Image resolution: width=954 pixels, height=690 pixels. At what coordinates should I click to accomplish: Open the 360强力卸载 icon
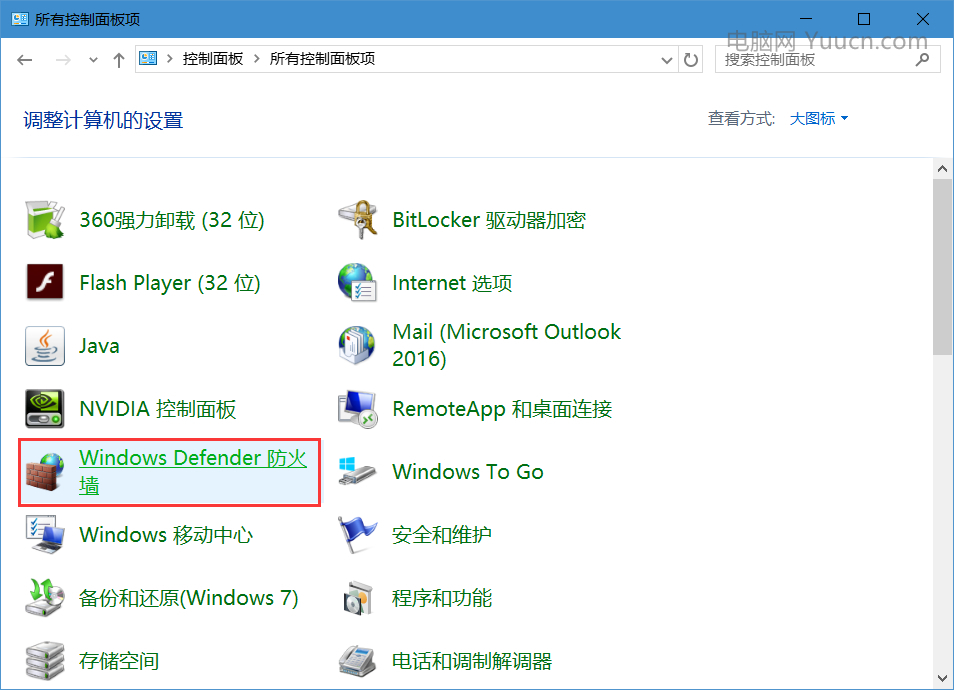pyautogui.click(x=45, y=220)
